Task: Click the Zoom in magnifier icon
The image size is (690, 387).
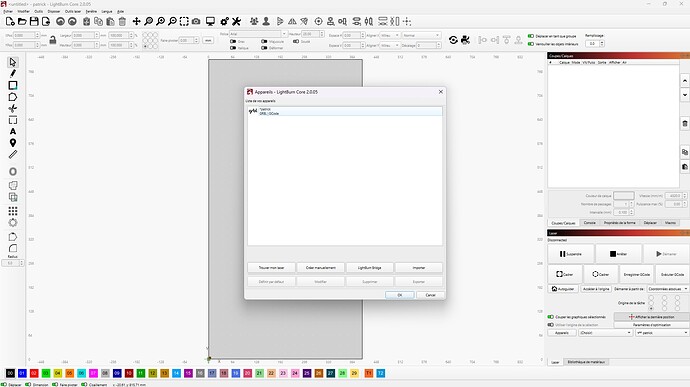Action: (160, 21)
